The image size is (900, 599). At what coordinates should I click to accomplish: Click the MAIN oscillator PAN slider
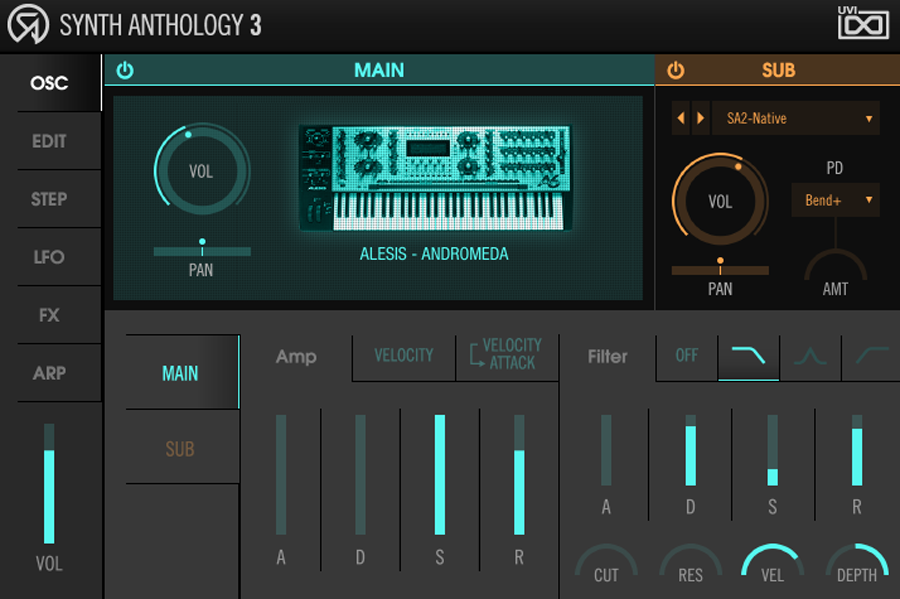(202, 250)
